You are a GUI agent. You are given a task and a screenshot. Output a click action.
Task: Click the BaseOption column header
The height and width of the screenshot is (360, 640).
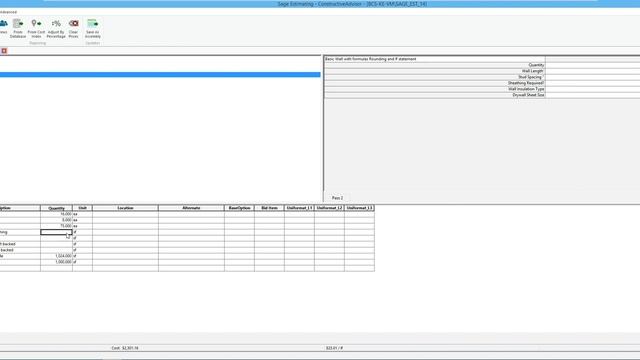pos(240,208)
